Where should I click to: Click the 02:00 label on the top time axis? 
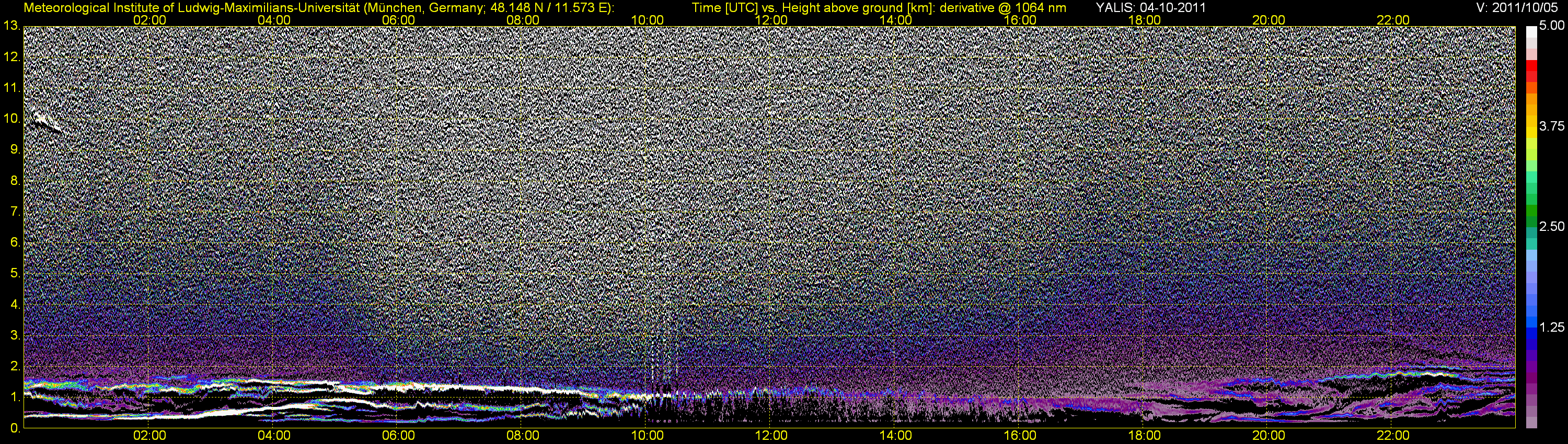click(x=149, y=20)
